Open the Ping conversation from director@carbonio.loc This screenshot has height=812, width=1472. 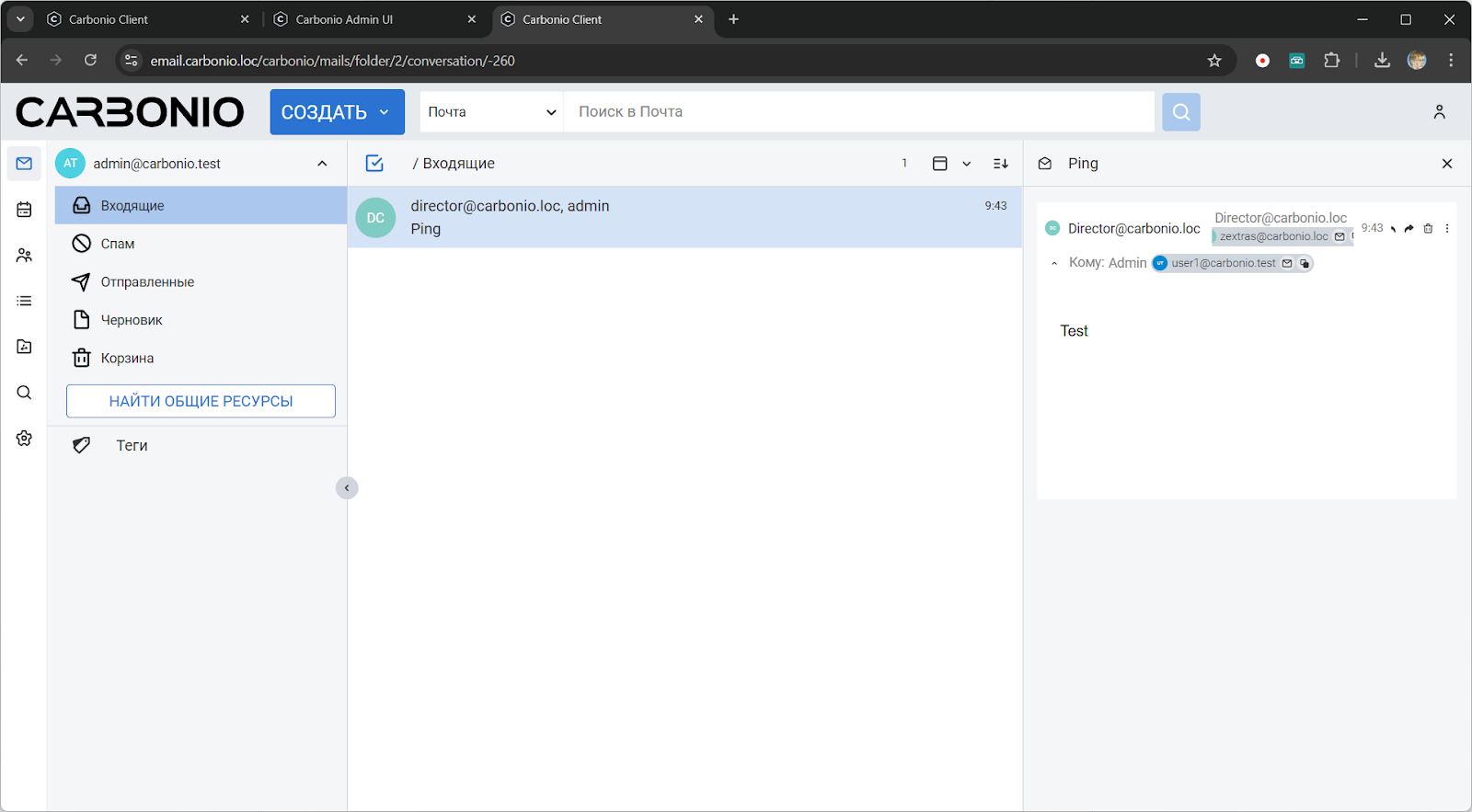tap(685, 218)
